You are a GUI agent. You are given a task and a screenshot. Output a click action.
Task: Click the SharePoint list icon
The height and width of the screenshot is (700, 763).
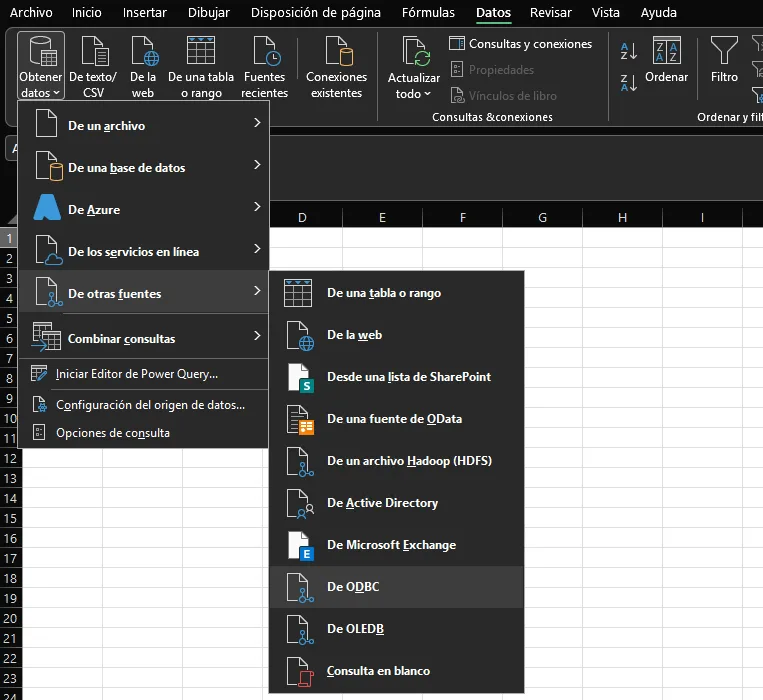point(300,378)
